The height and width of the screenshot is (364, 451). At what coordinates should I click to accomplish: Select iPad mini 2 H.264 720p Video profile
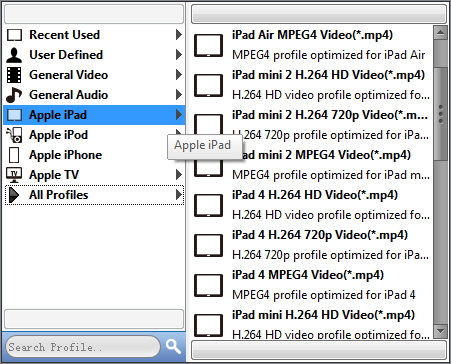coord(312,125)
